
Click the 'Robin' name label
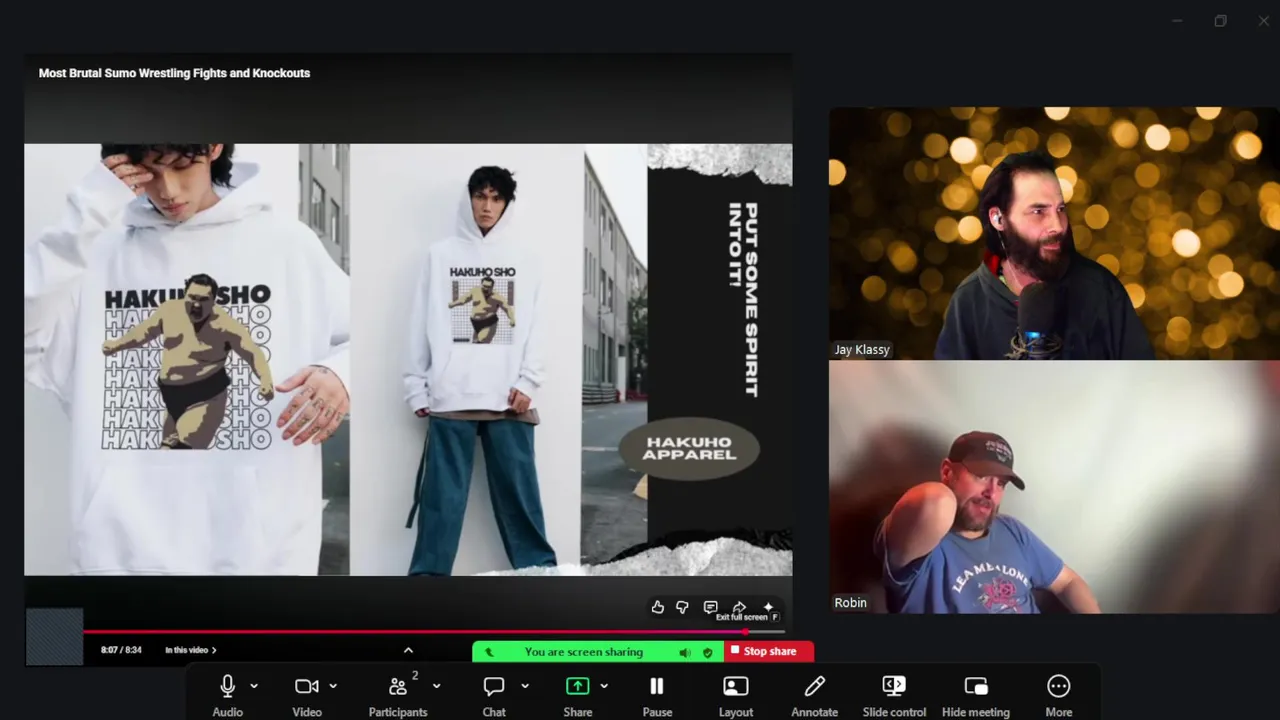coord(851,603)
